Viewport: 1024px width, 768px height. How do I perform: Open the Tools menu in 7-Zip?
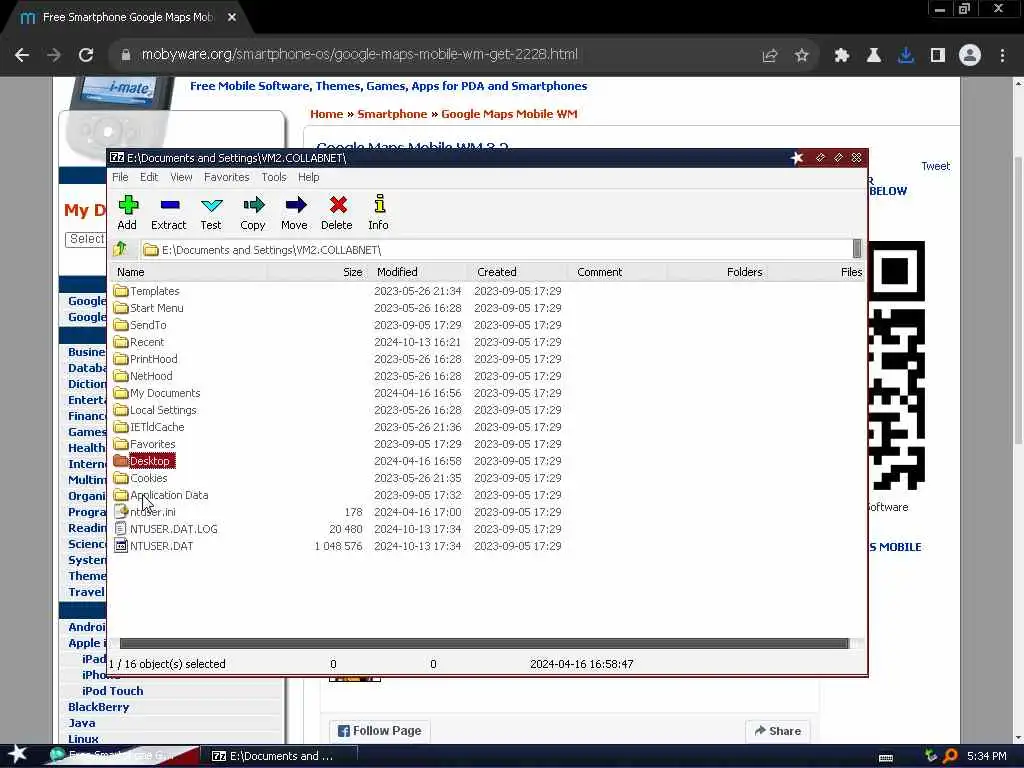pos(274,177)
